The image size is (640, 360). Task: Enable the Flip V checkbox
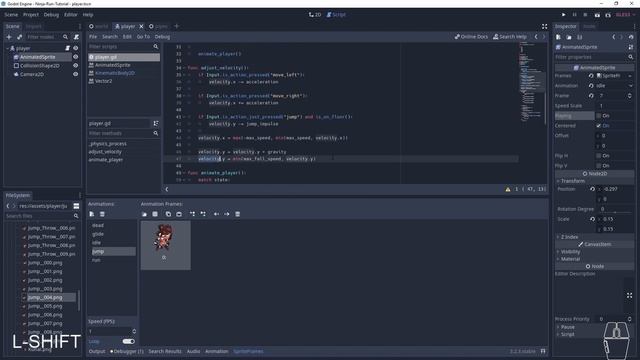(x=599, y=166)
